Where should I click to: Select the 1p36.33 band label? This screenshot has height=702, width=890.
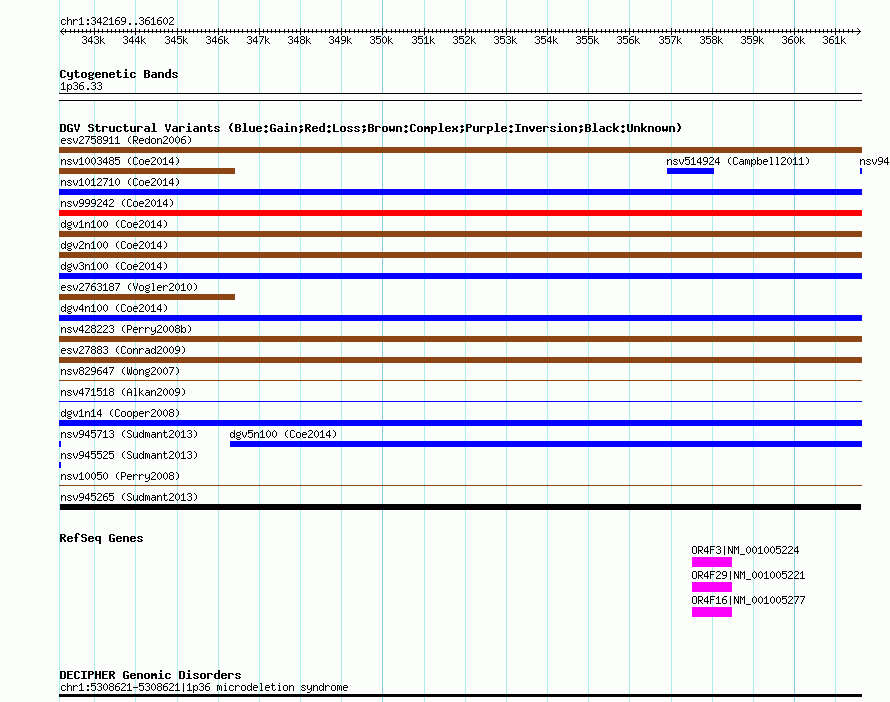tap(81, 86)
